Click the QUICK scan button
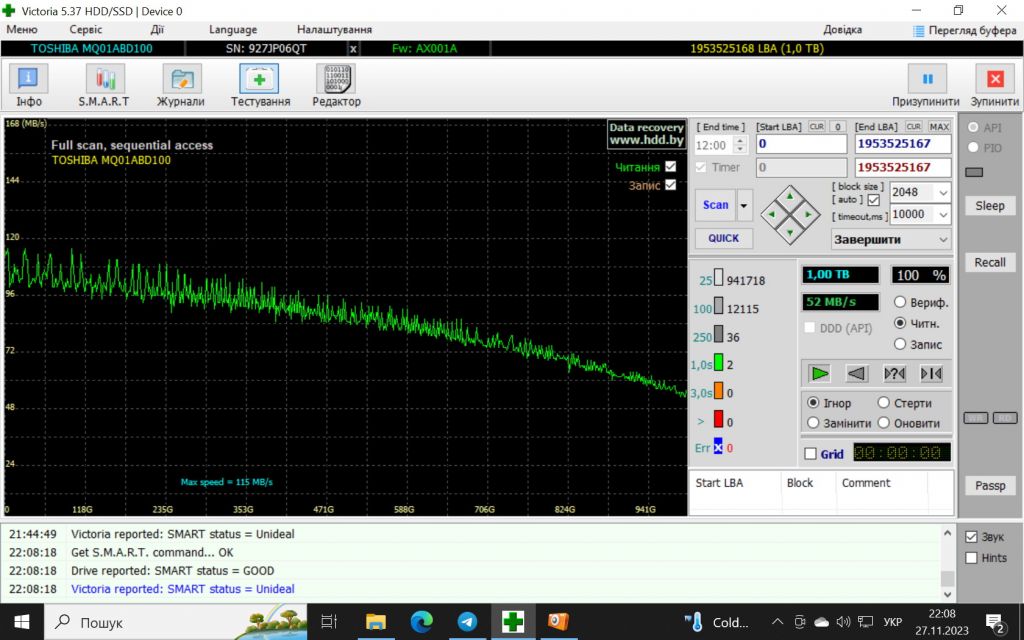Viewport: 1024px width, 640px height. (x=724, y=238)
